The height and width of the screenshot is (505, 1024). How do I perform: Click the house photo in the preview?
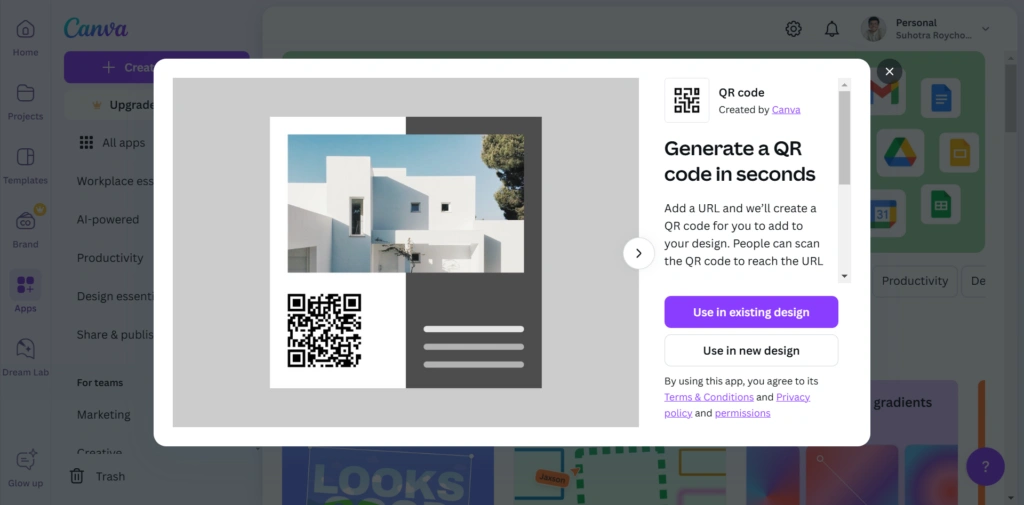[x=406, y=203]
